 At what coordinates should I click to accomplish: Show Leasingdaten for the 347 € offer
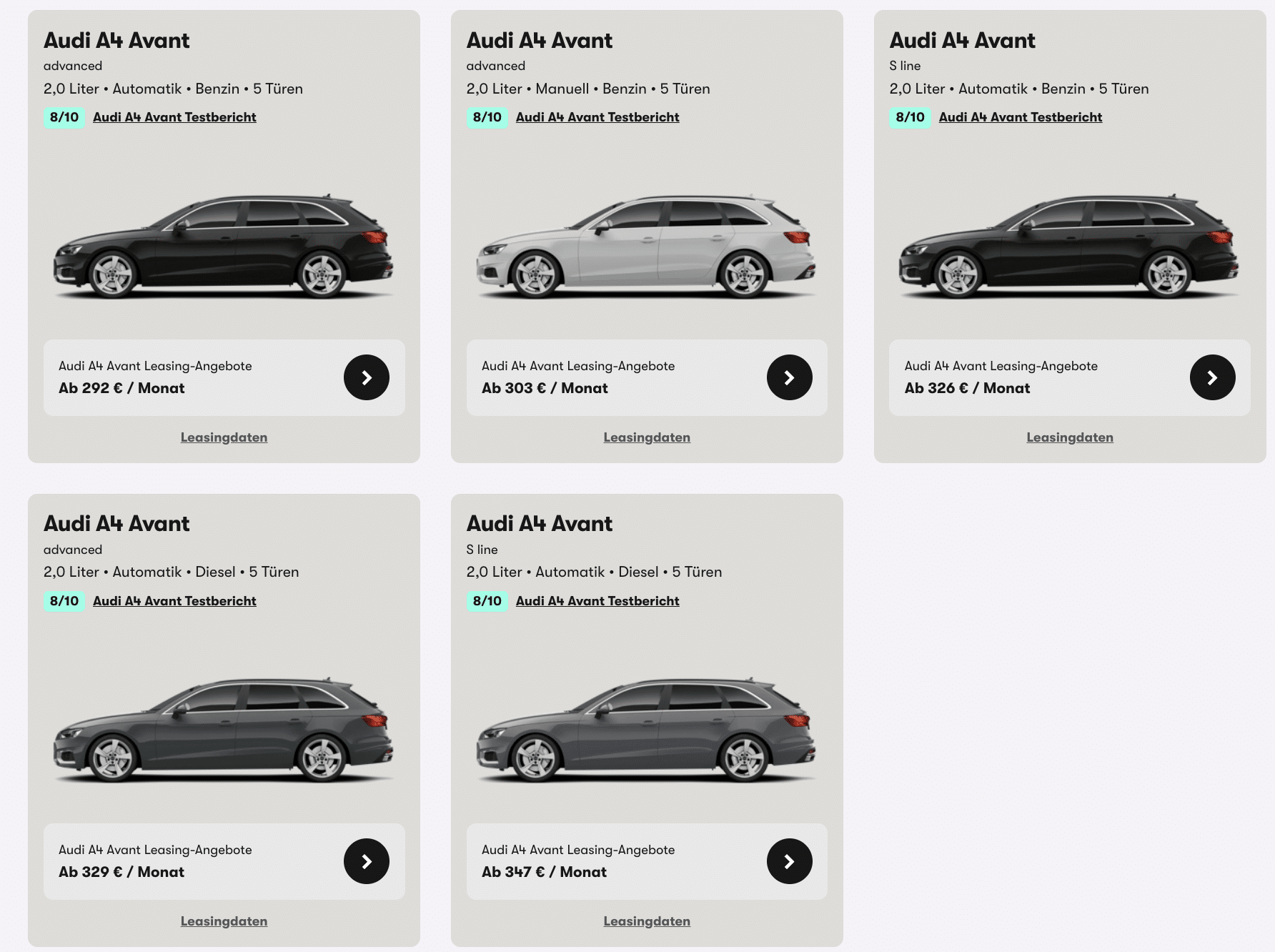[647, 921]
